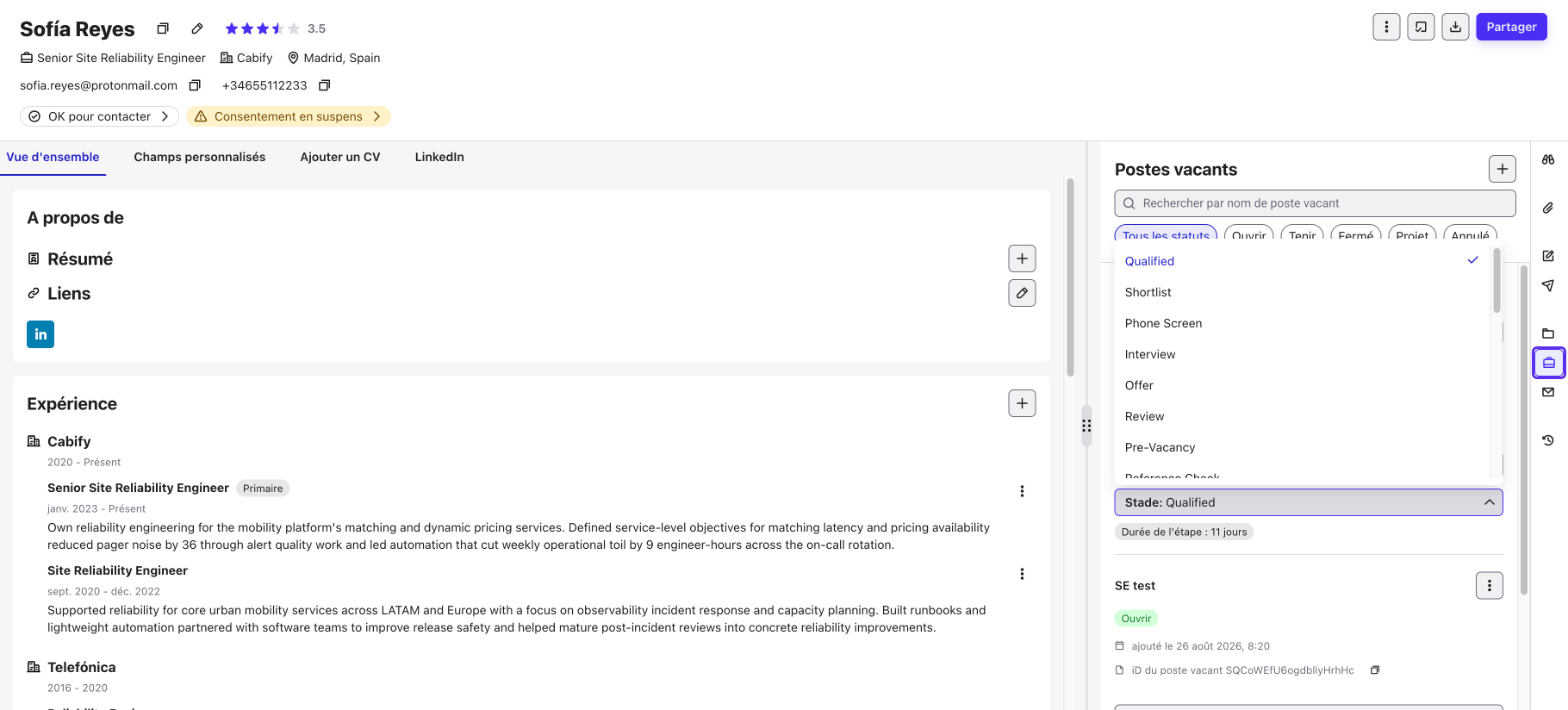Open the SE test vacancy three-dot menu
Image resolution: width=1568 pixels, height=710 pixels.
(1489, 585)
